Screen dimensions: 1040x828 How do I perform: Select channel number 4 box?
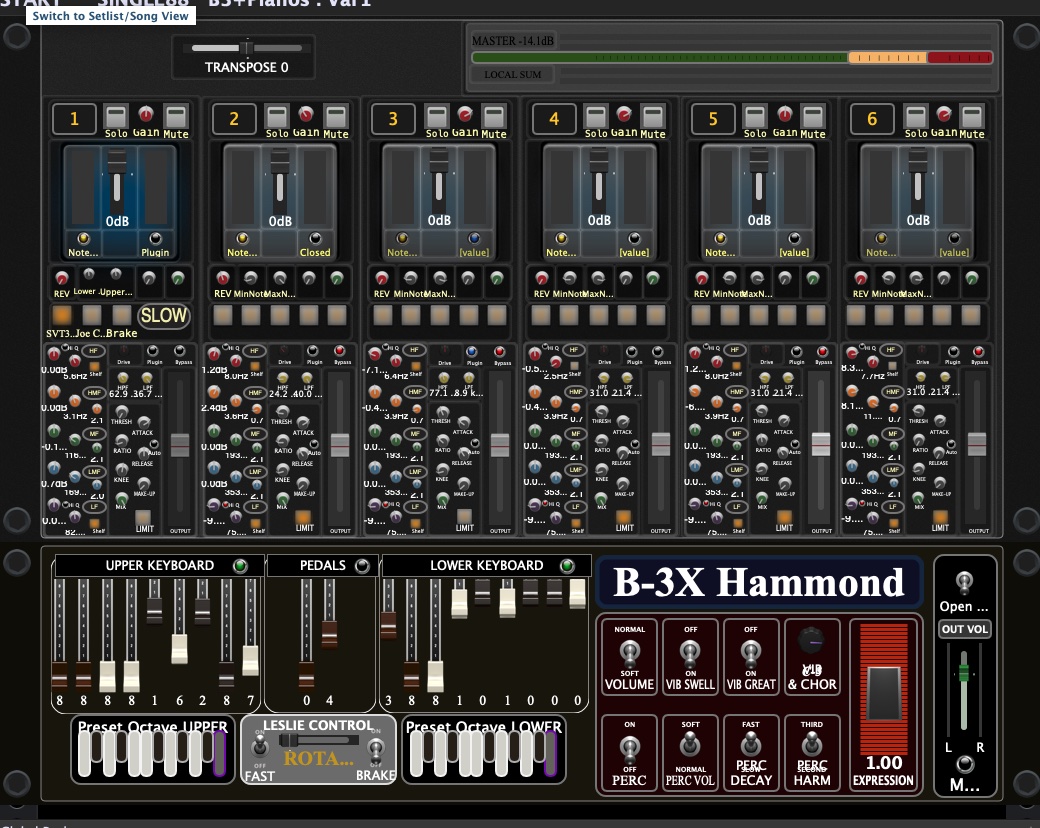coord(554,119)
